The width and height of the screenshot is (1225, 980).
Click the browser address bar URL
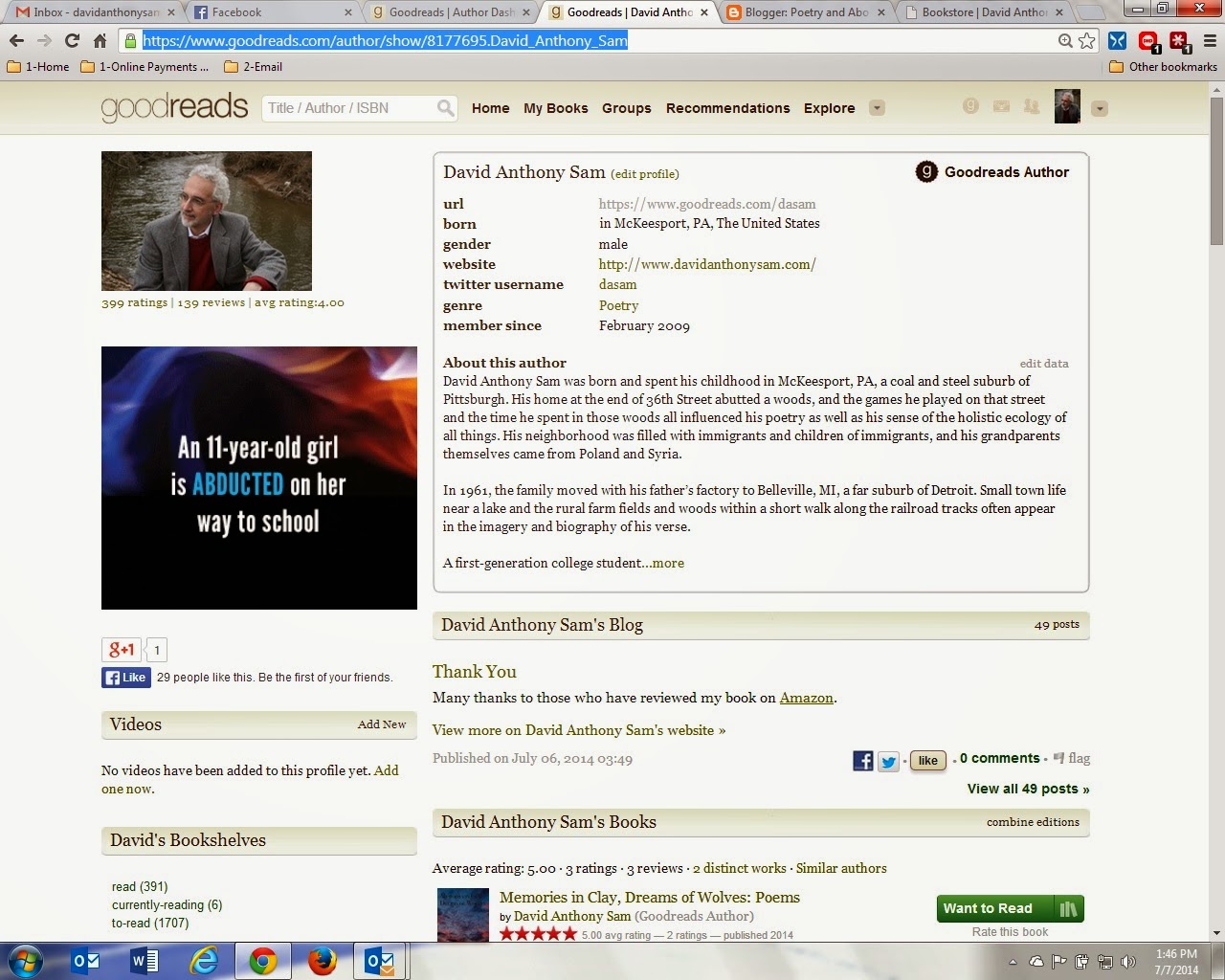[x=385, y=41]
